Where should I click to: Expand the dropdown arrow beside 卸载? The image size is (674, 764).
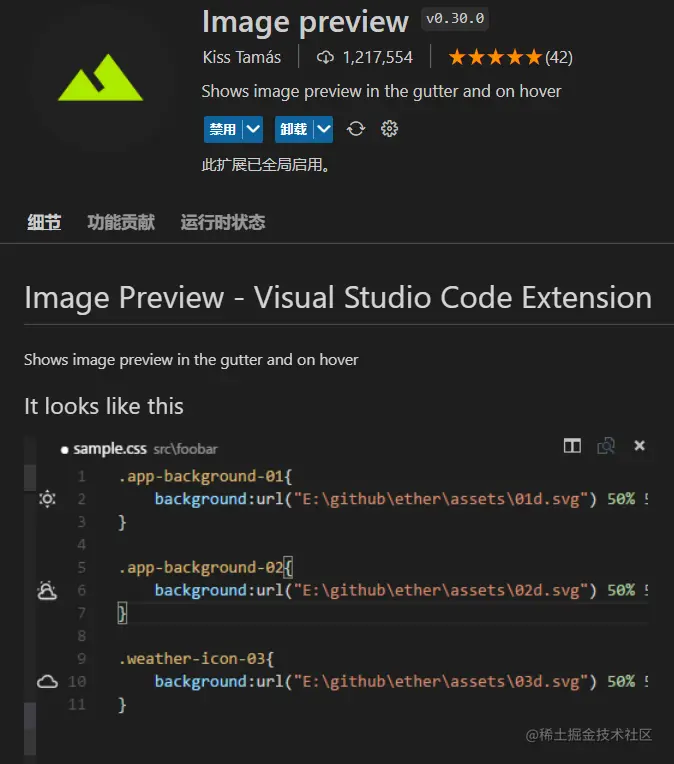coord(324,129)
